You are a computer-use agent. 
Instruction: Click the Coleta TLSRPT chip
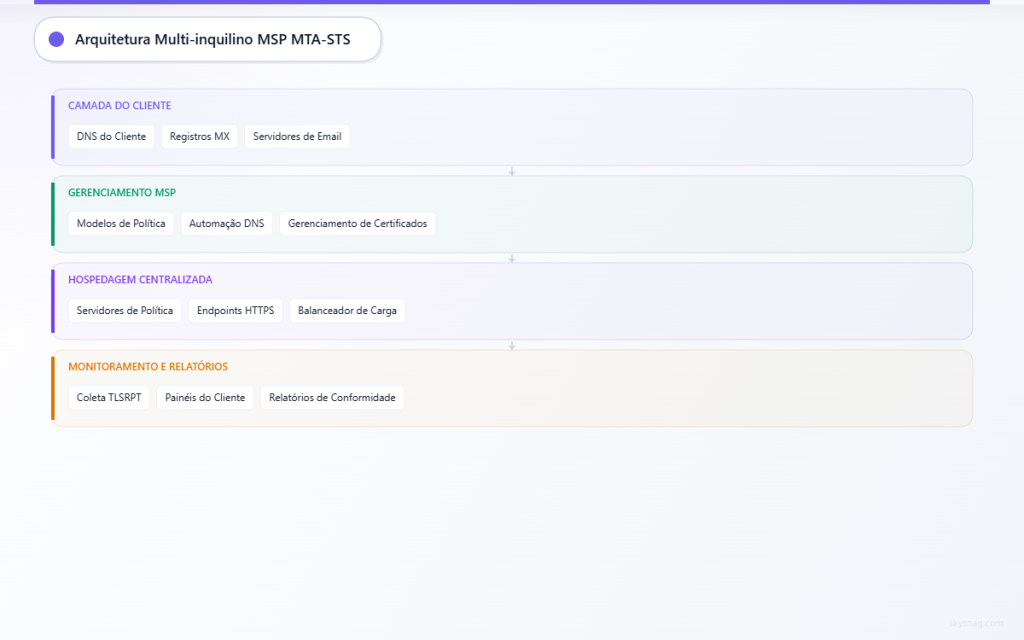point(109,397)
